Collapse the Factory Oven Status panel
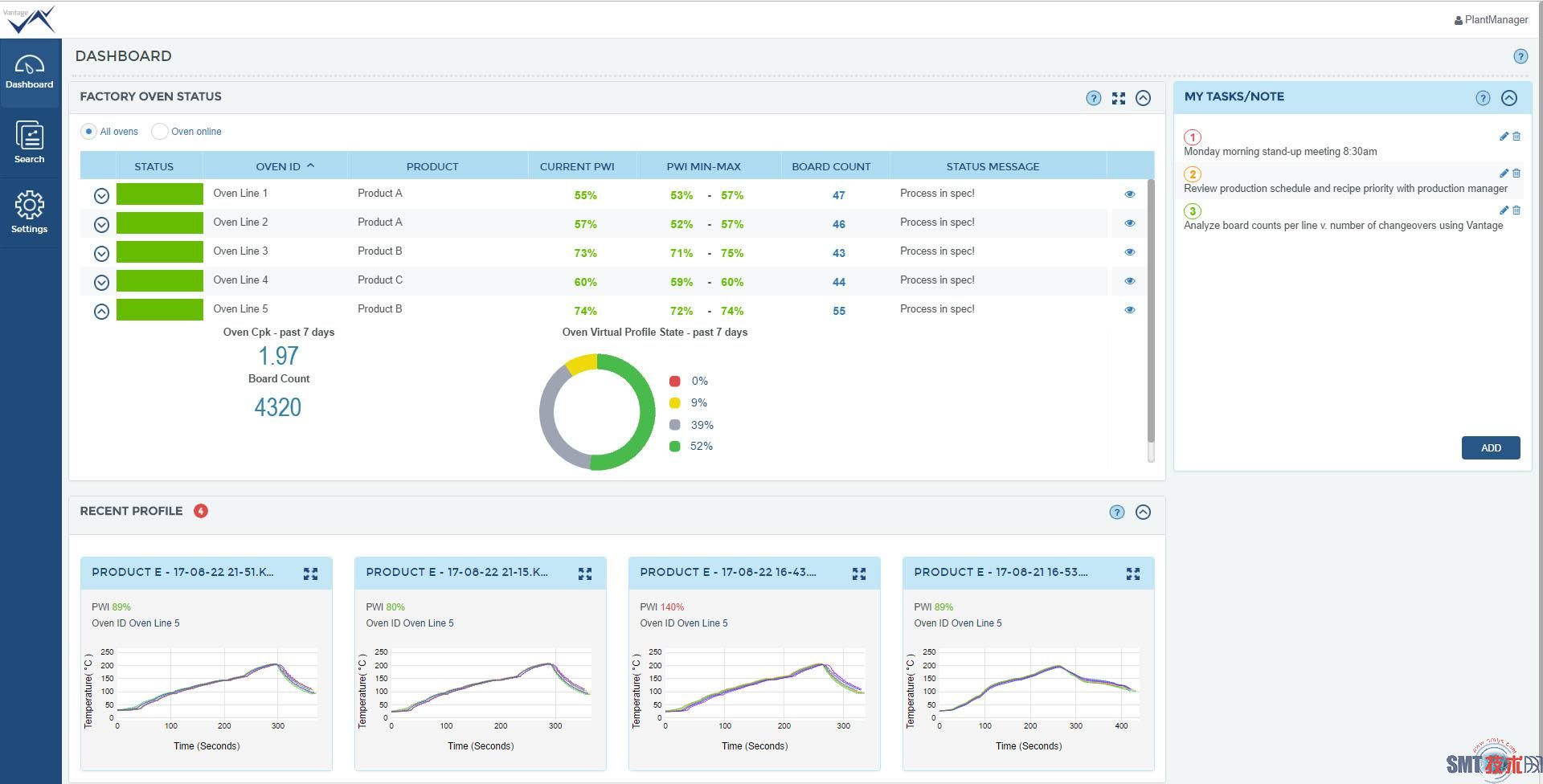This screenshot has height=784, width=1543. pyautogui.click(x=1143, y=98)
